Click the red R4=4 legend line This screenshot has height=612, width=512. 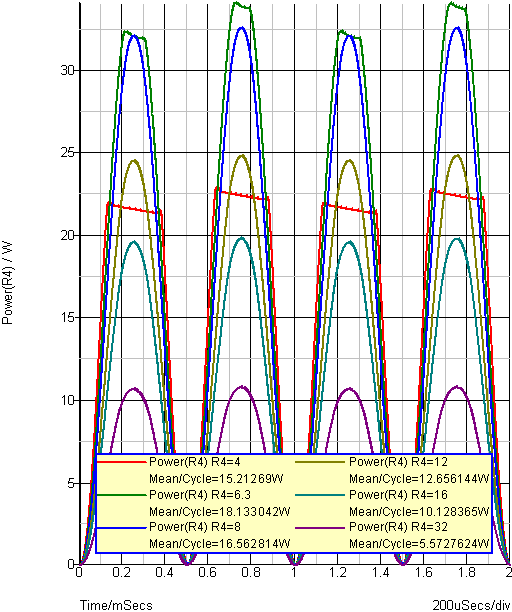click(x=121, y=463)
